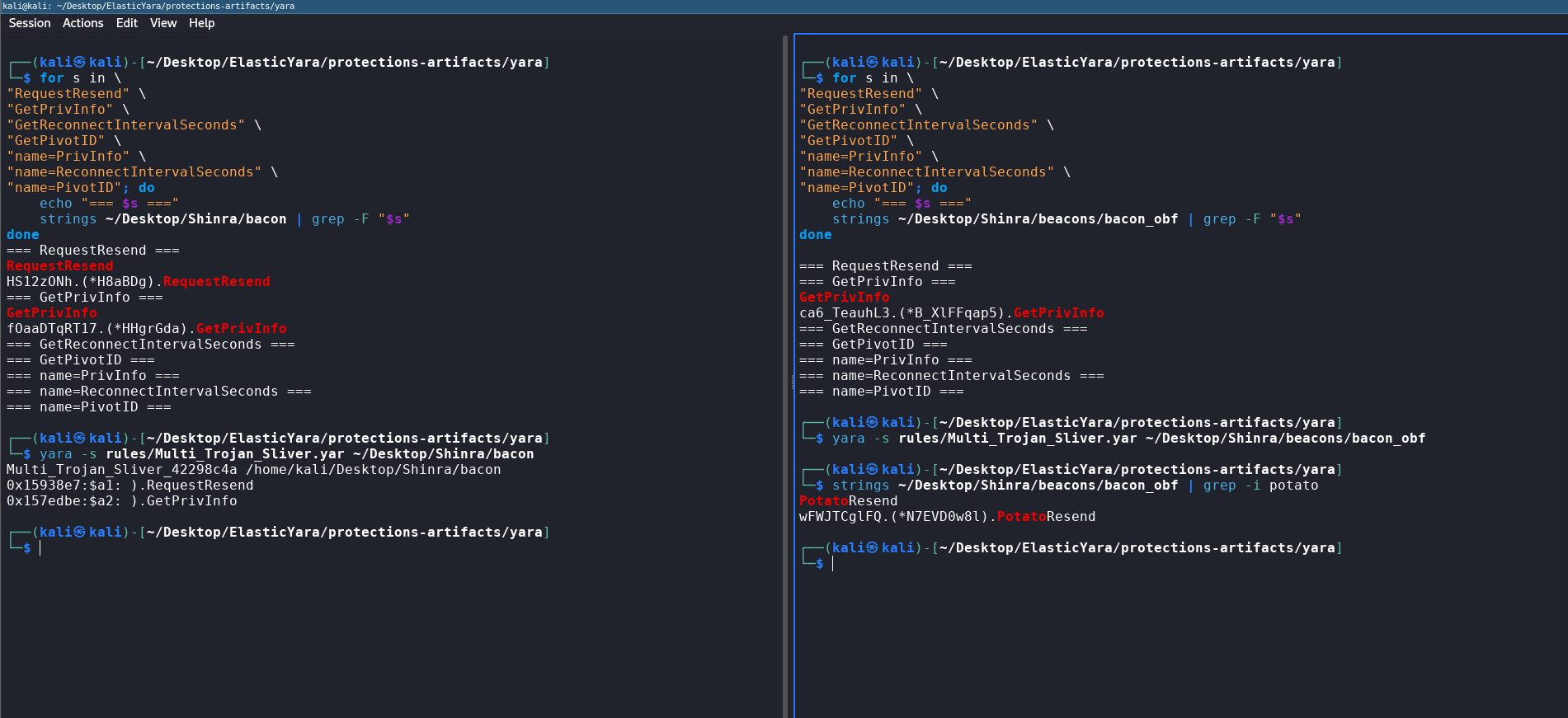Open the Session menu

[30, 23]
